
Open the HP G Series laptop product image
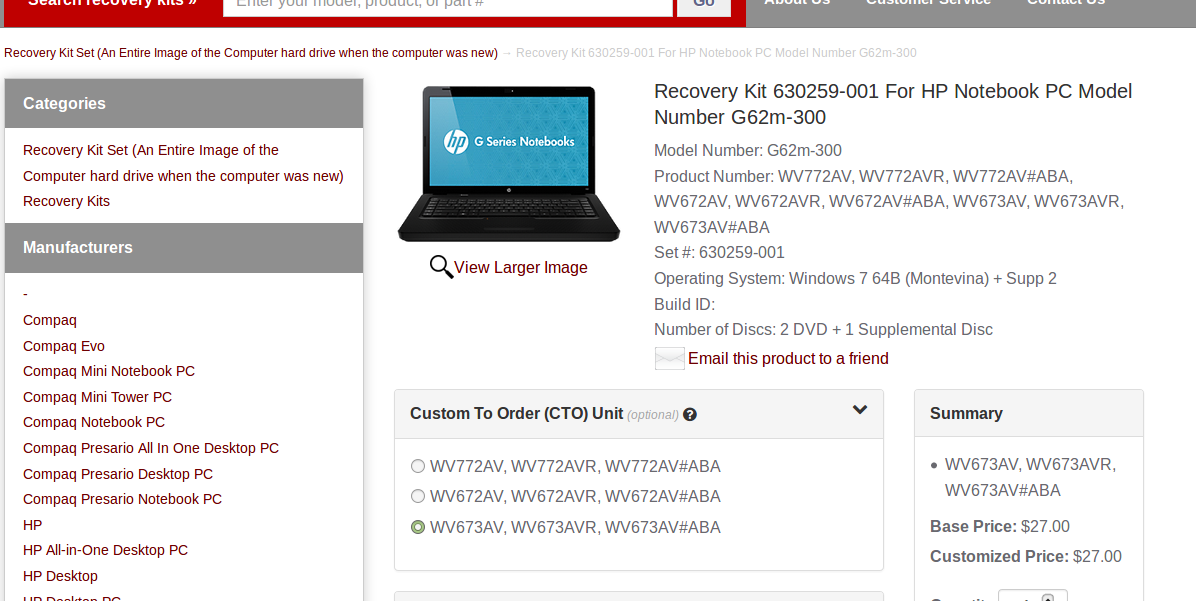pyautogui.click(x=509, y=163)
